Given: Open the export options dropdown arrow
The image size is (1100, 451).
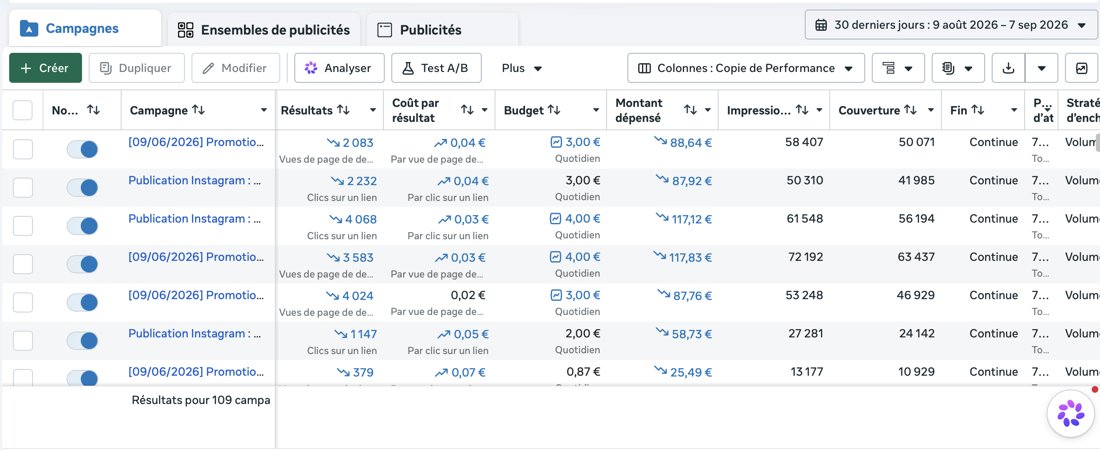Looking at the screenshot, I should click(x=1042, y=68).
